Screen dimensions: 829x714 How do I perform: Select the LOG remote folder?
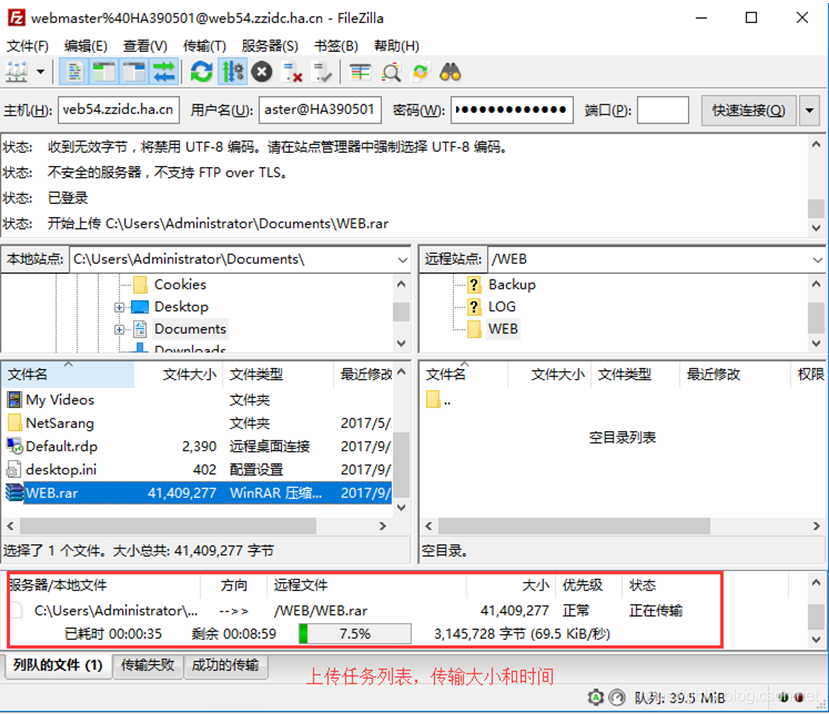502,307
